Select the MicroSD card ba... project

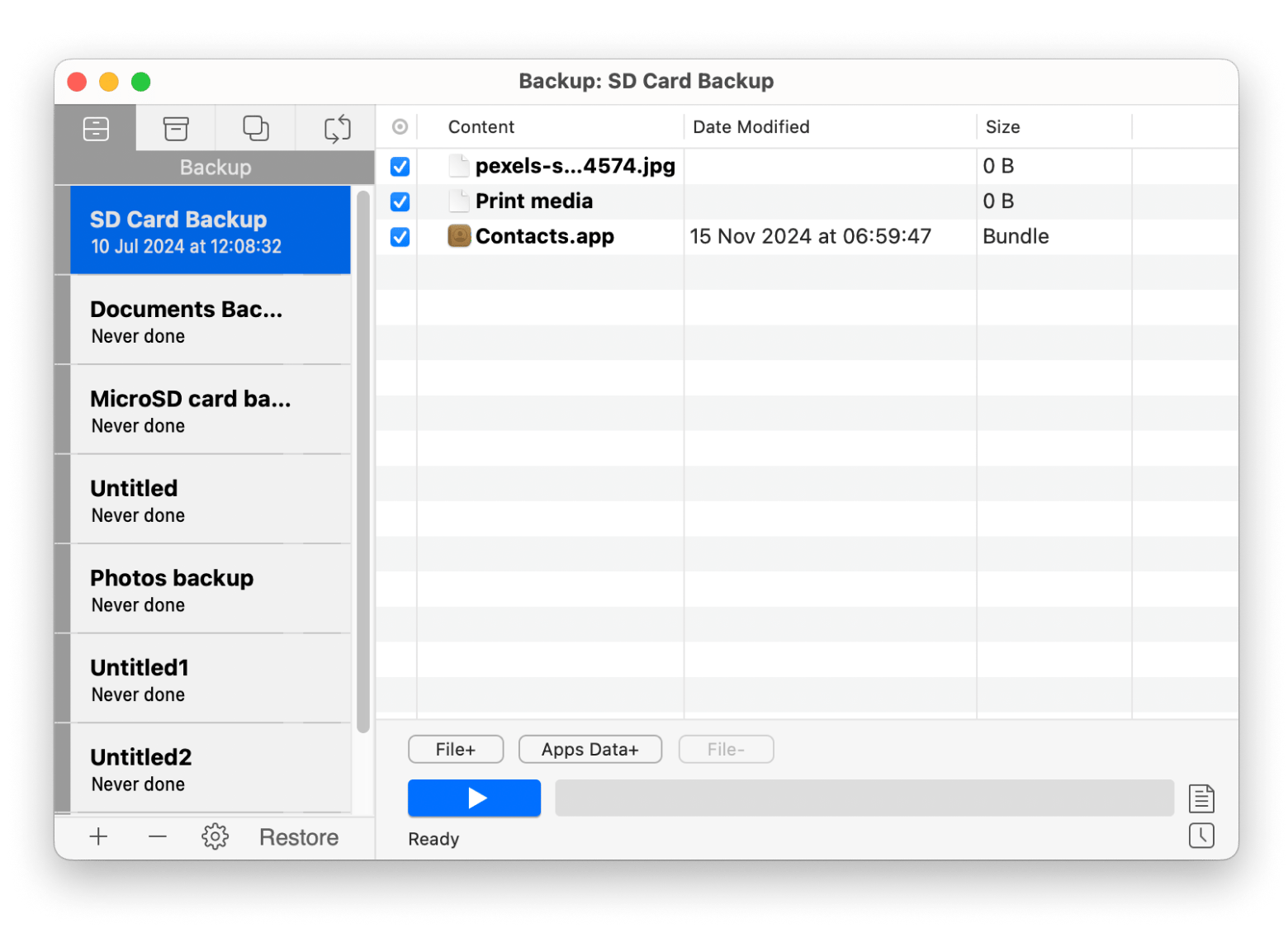pyautogui.click(x=211, y=410)
